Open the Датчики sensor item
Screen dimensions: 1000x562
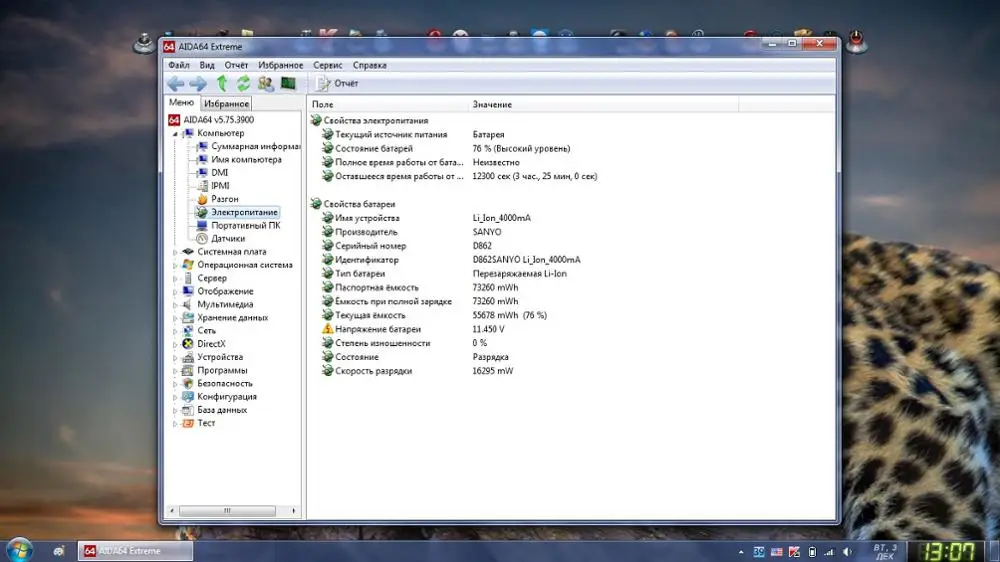227,239
